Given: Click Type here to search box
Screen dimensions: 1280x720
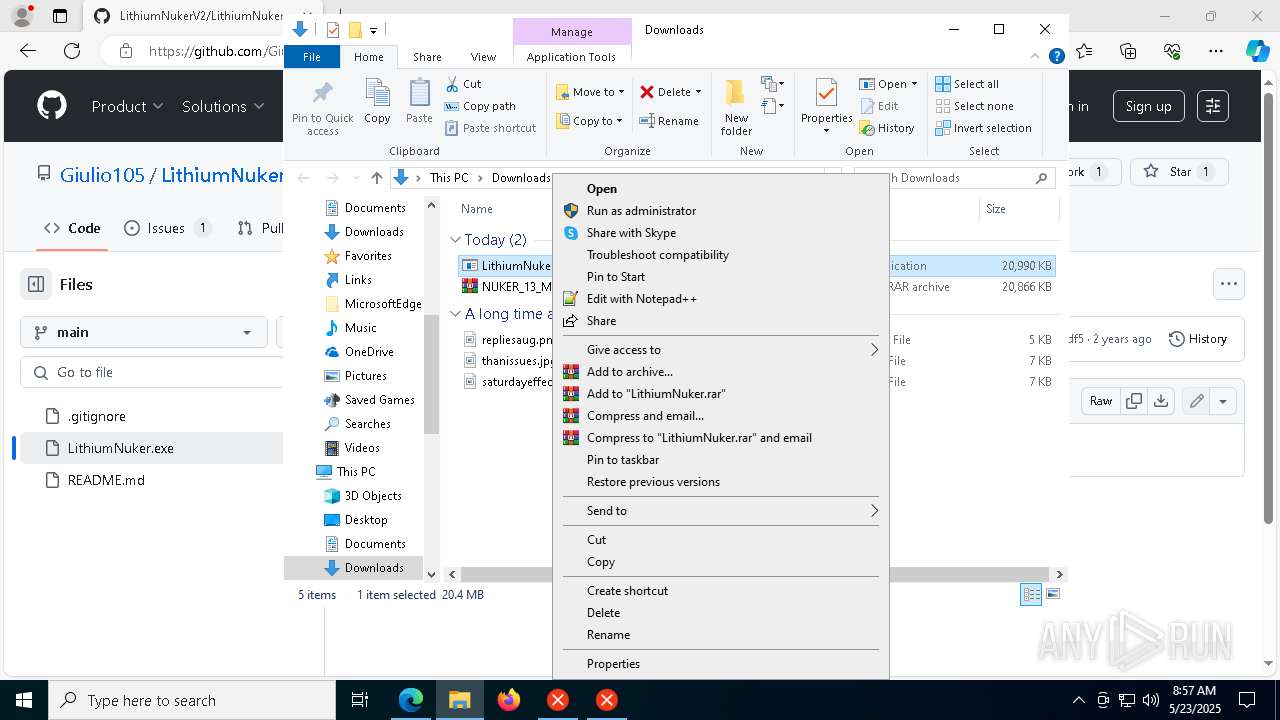Looking at the screenshot, I should 192,700.
